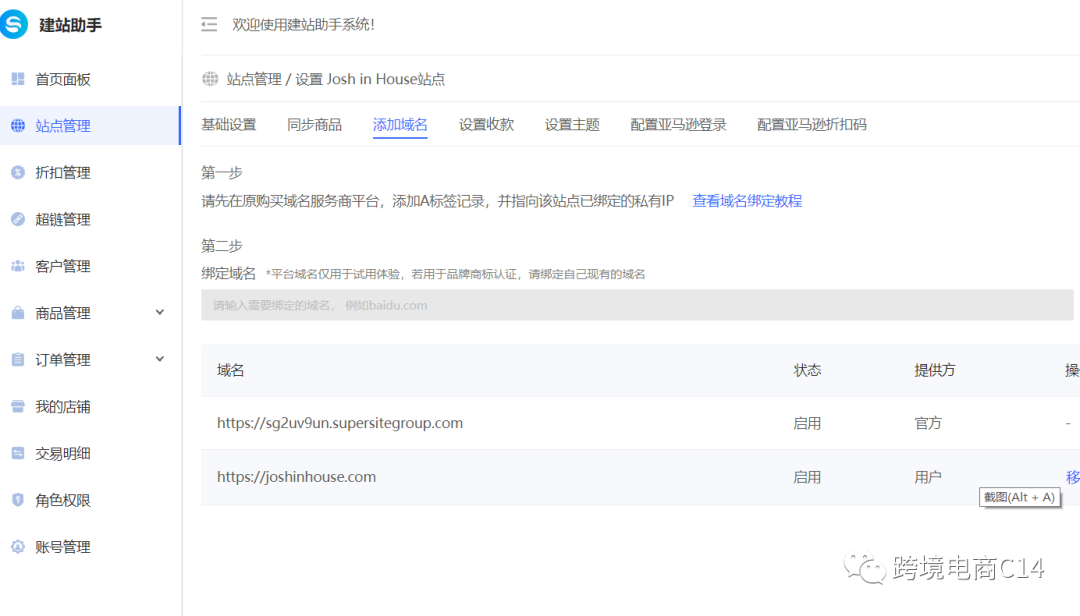Switch to the 配置亚马逊折扣码 tab
The height and width of the screenshot is (616, 1080).
tap(811, 125)
